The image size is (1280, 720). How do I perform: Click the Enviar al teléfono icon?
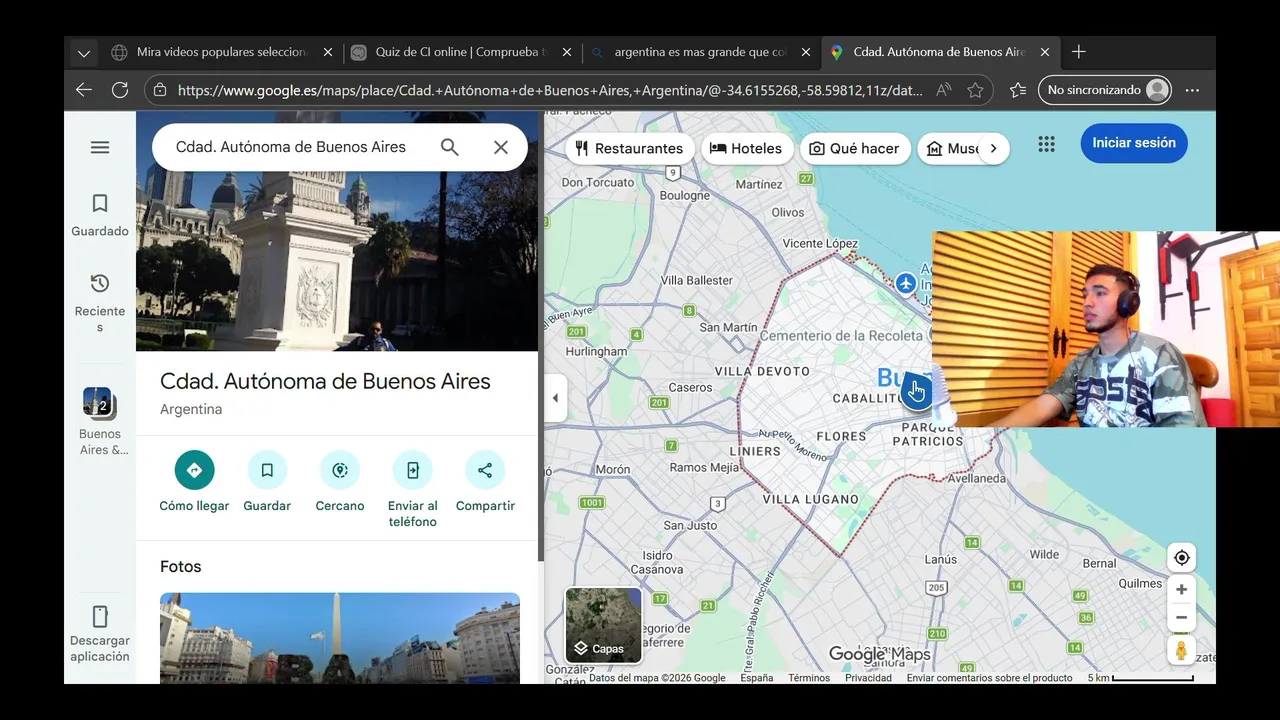point(412,470)
